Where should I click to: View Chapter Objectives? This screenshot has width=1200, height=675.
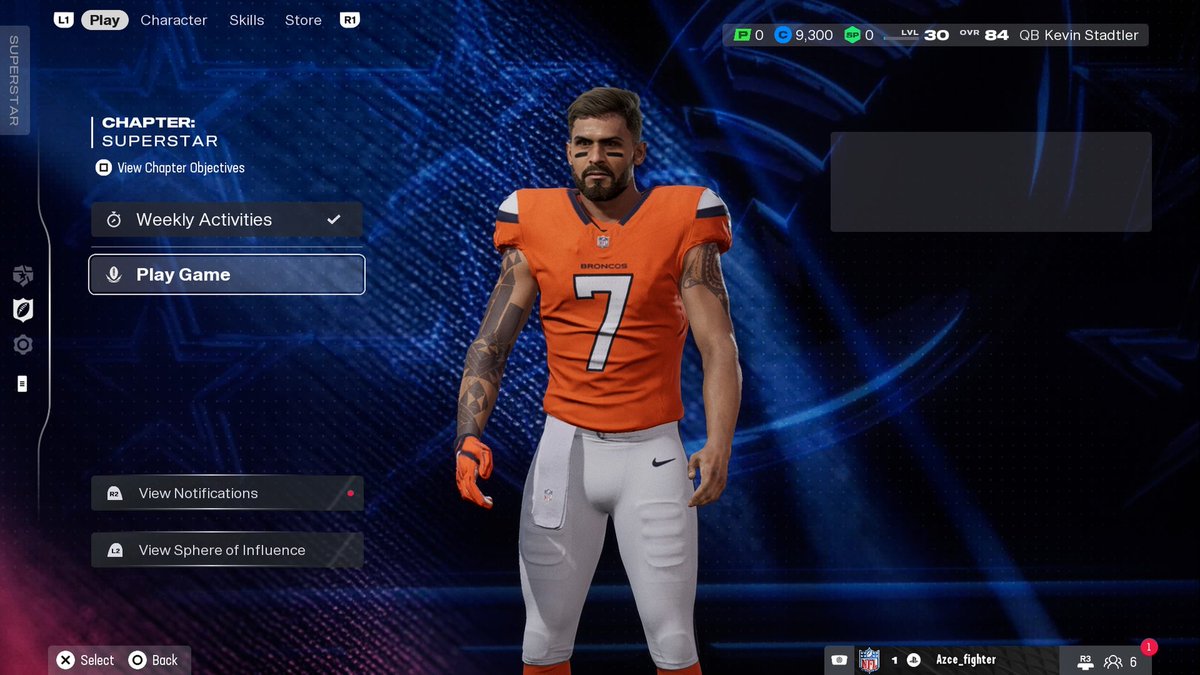(x=181, y=168)
